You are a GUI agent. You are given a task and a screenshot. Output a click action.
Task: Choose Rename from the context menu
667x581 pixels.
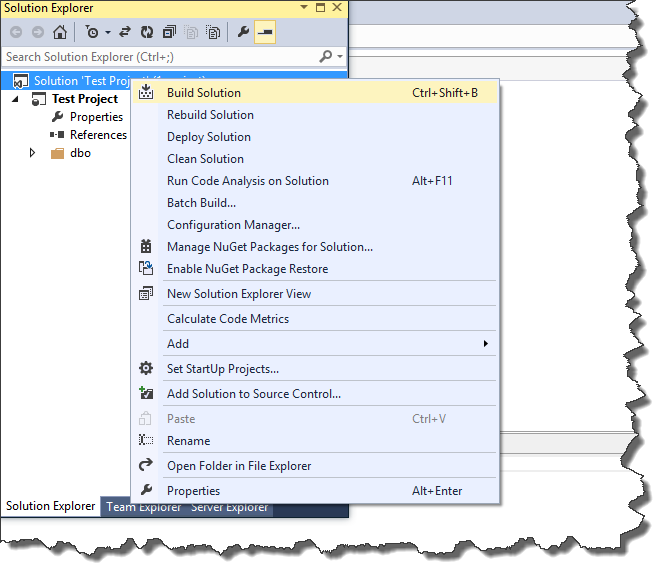(x=315, y=441)
